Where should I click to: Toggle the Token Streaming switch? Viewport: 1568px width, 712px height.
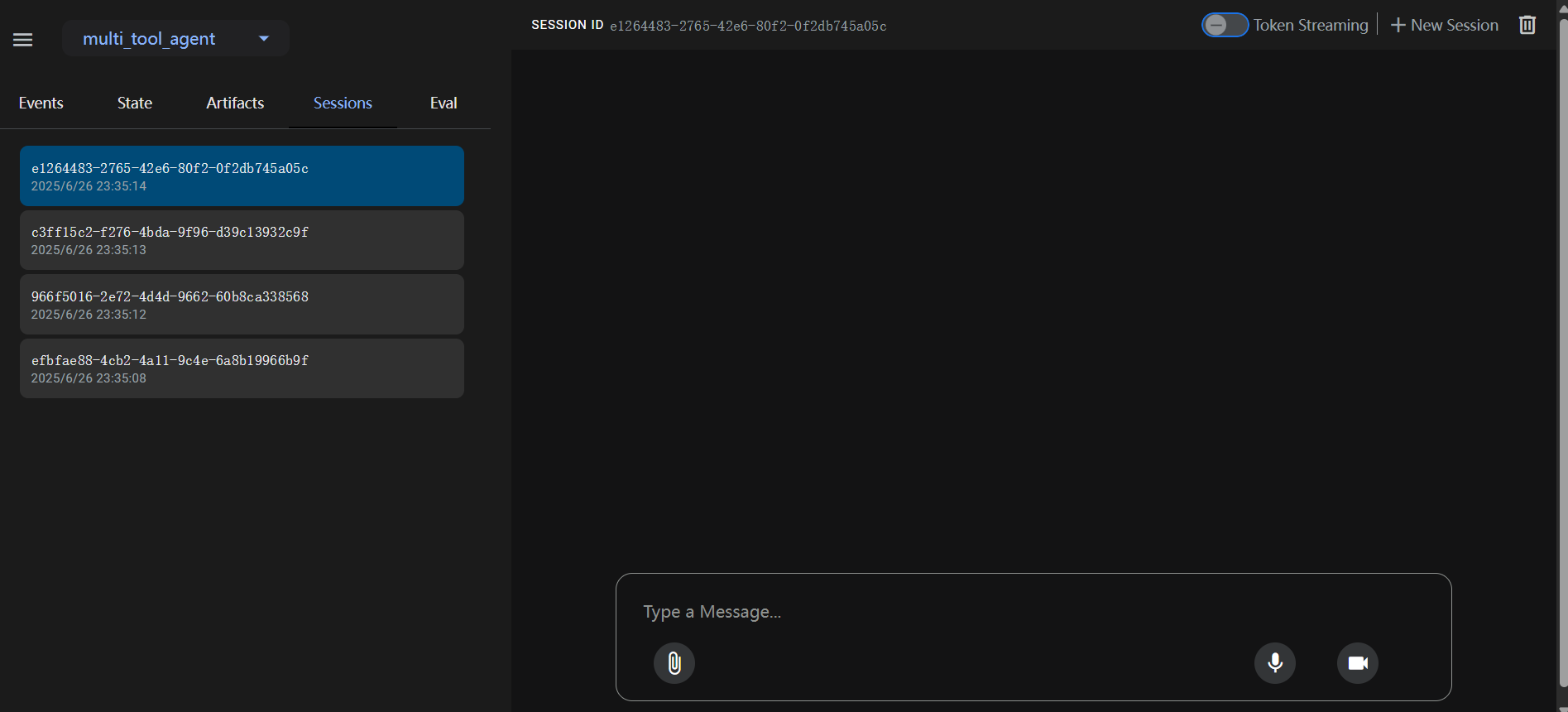click(1225, 25)
